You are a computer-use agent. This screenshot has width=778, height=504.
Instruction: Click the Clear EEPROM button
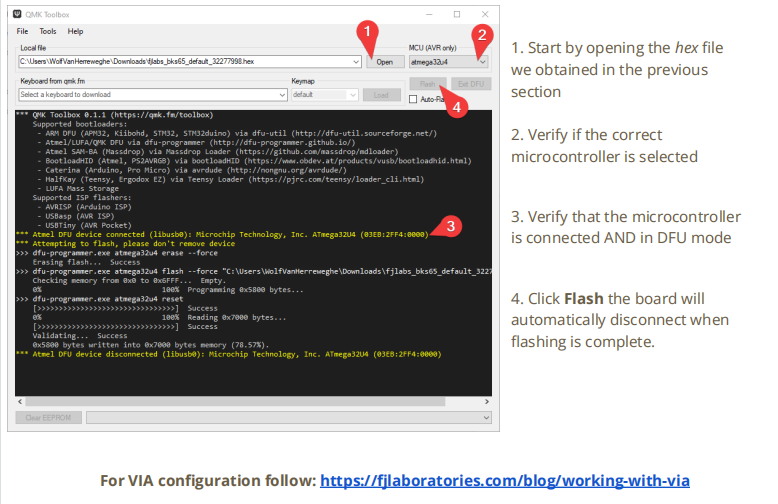(48, 418)
